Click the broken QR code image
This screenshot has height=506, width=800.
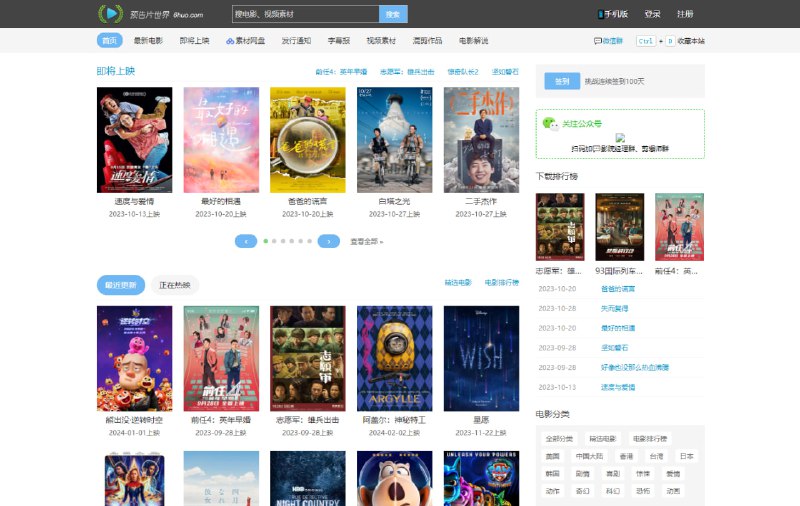tap(620, 138)
